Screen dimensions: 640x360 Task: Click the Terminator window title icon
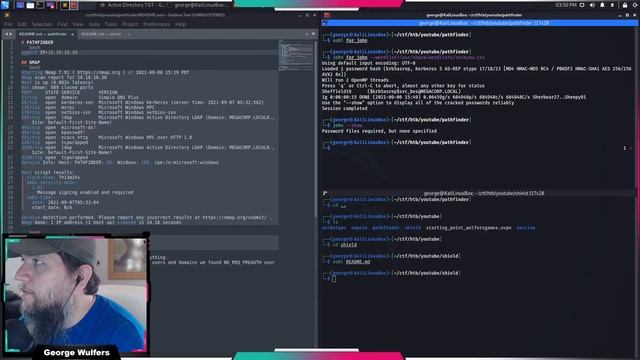pyautogui.click(x=327, y=15)
